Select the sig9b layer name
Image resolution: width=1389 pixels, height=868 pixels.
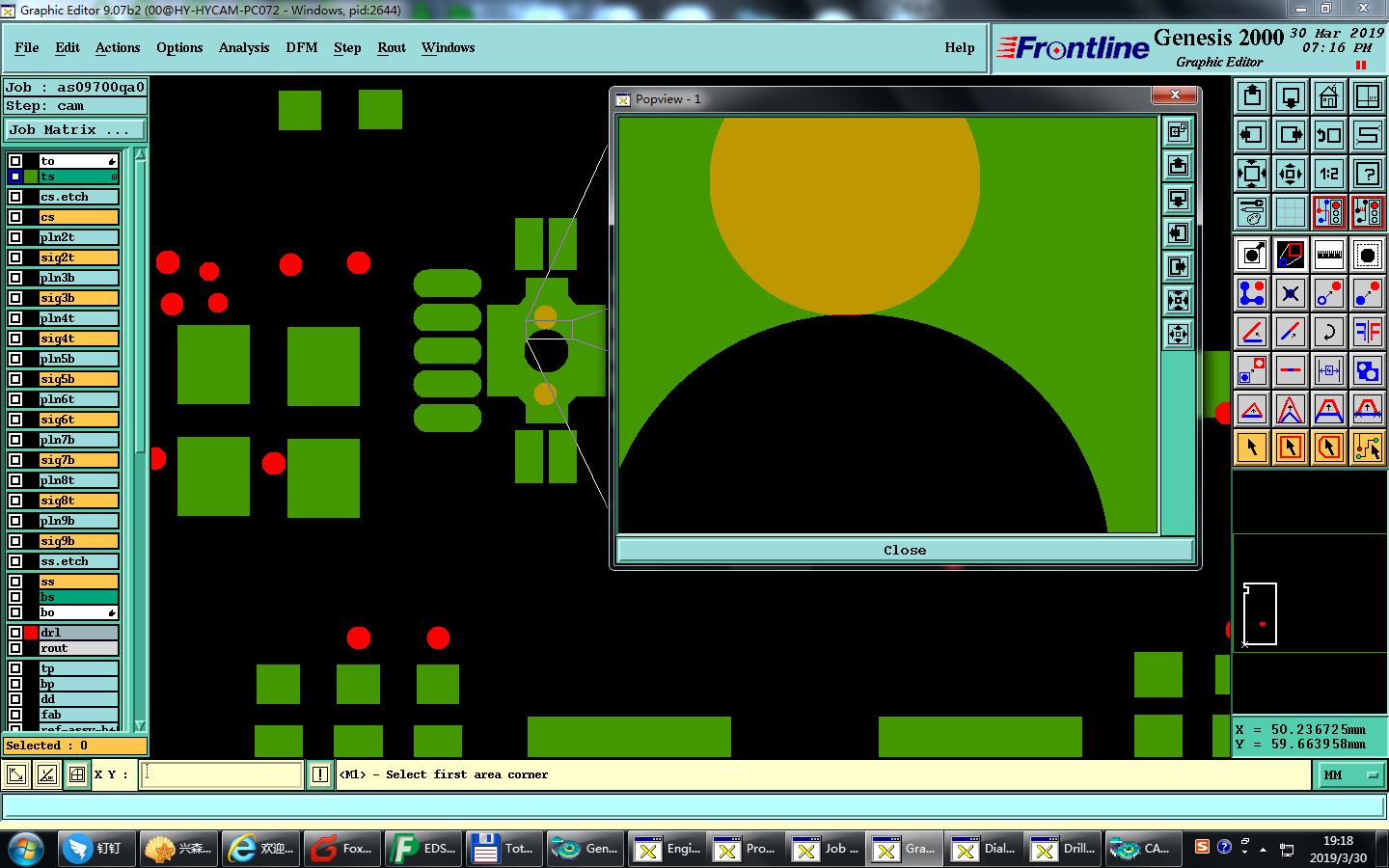tap(78, 541)
